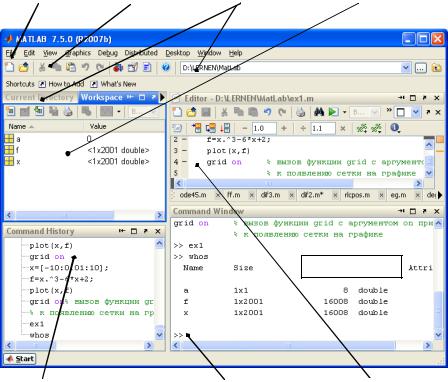Close the ff.m document tab

(252, 195)
